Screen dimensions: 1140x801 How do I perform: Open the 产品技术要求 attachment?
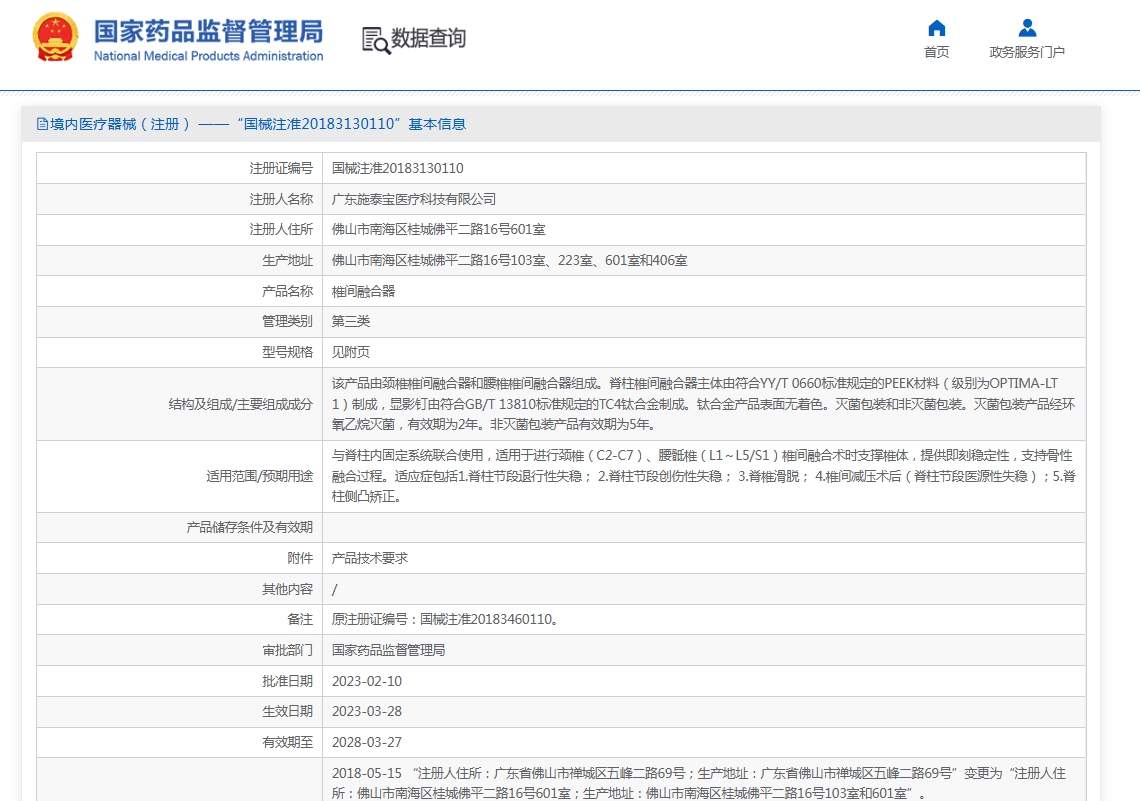click(369, 558)
